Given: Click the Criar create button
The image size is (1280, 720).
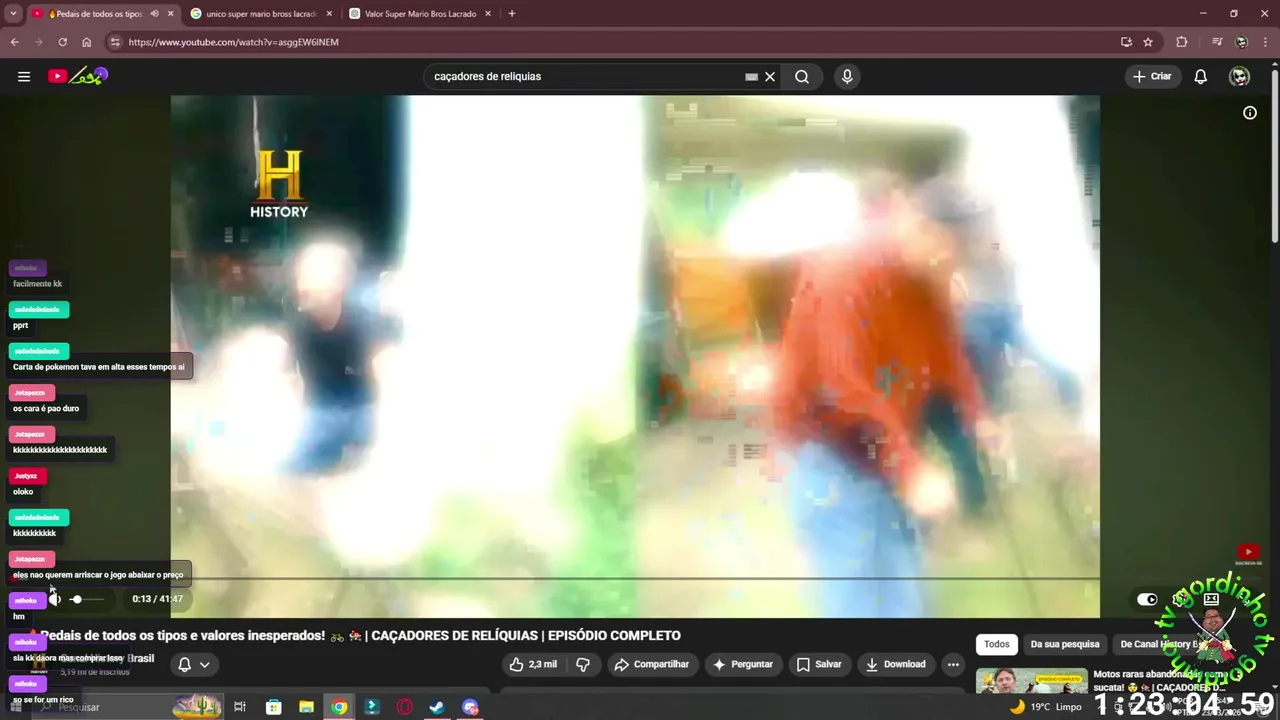Looking at the screenshot, I should [1152, 76].
